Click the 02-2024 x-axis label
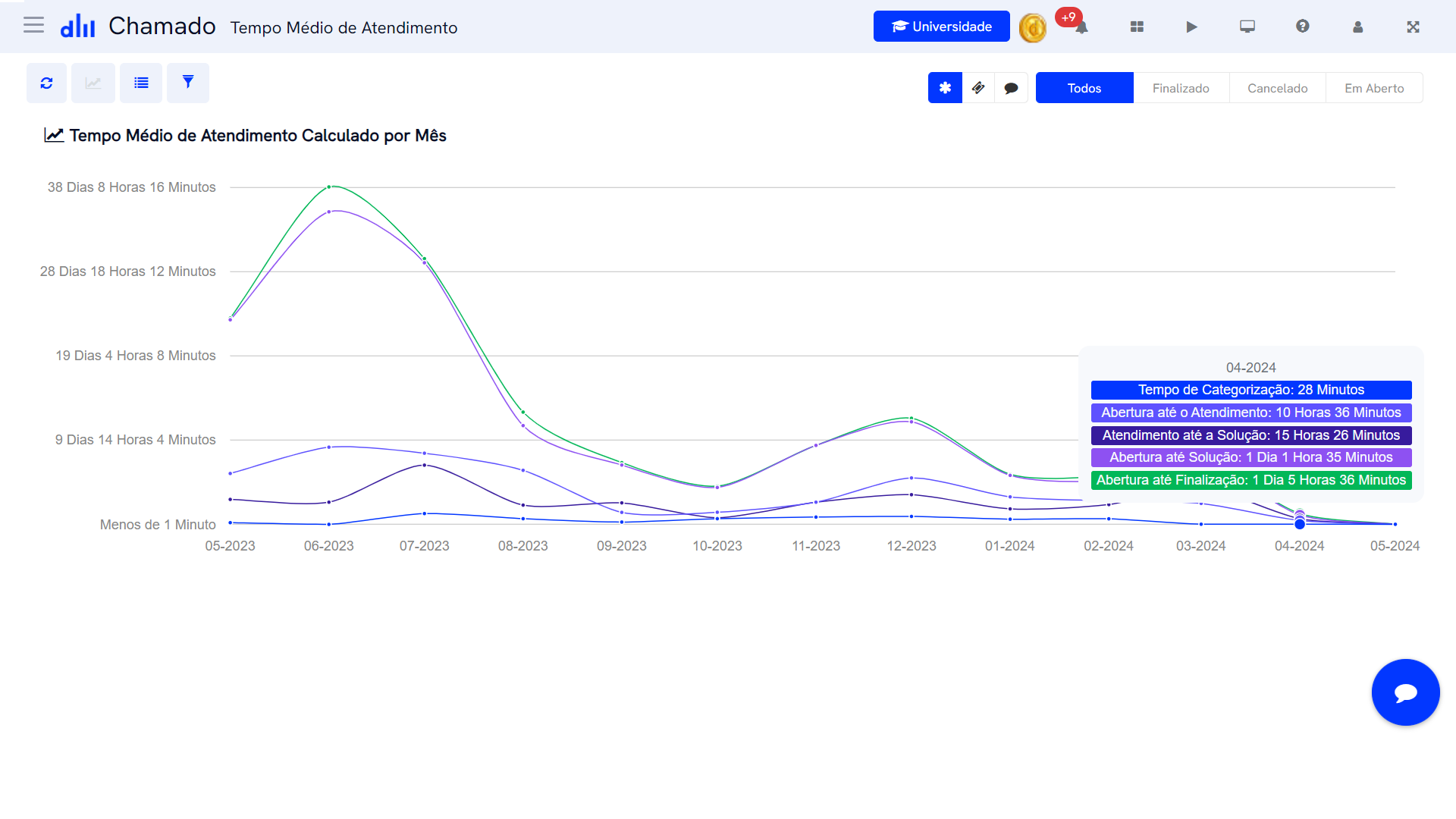This screenshot has width=1456, height=819. [1108, 546]
